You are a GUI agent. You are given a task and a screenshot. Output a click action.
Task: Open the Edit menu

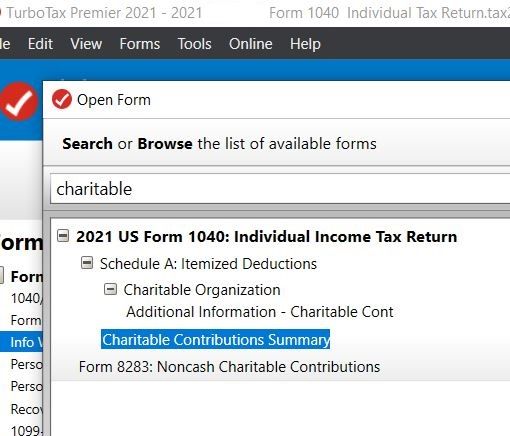click(40, 44)
